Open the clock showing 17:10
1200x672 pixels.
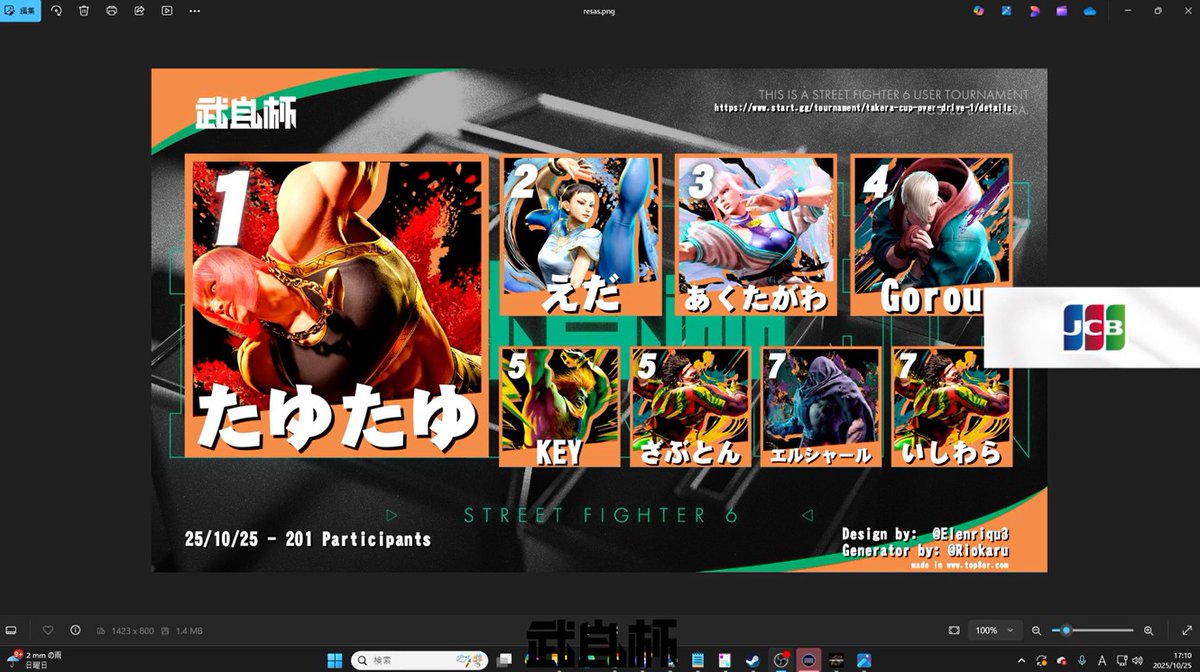[x=1172, y=660]
